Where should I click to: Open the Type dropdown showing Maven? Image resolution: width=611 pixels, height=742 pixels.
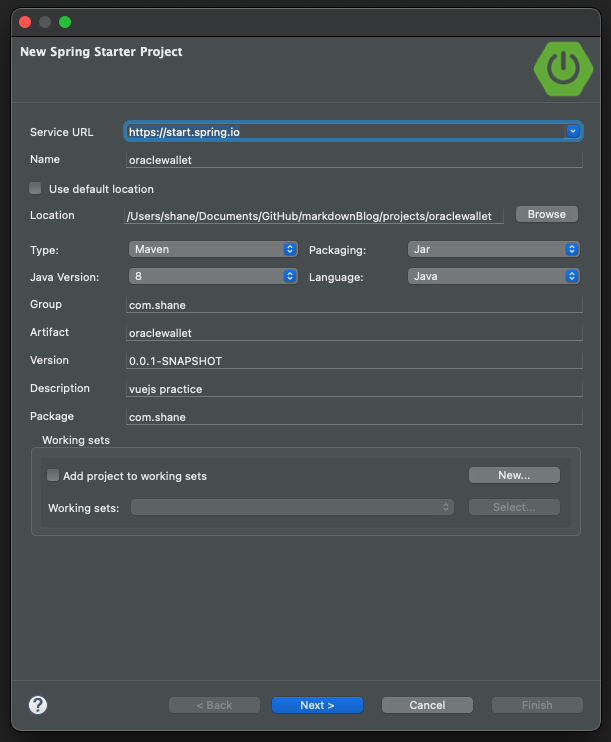click(213, 249)
